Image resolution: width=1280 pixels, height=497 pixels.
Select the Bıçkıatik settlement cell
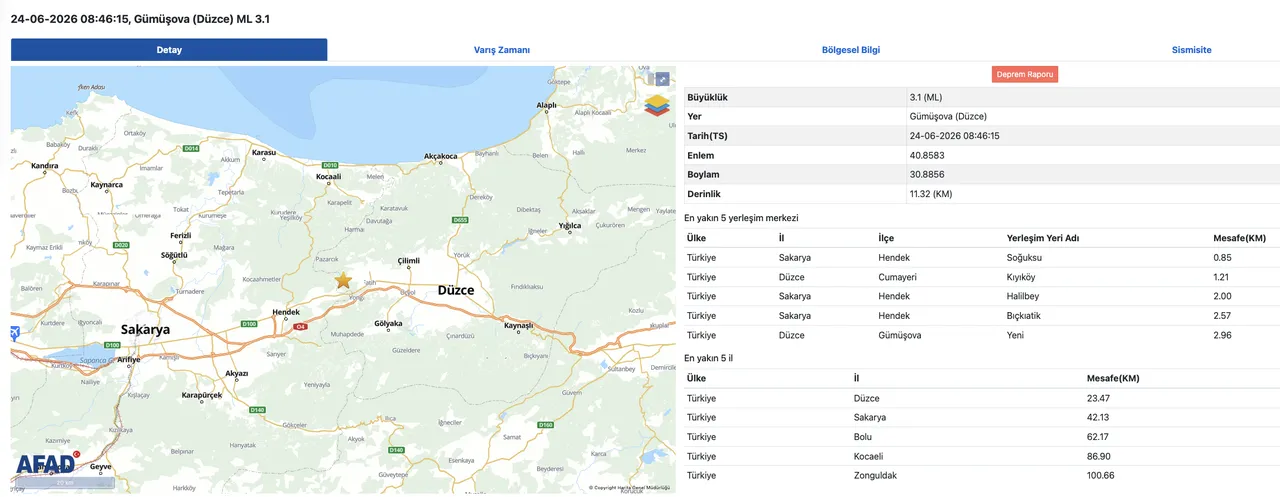(x=1026, y=316)
